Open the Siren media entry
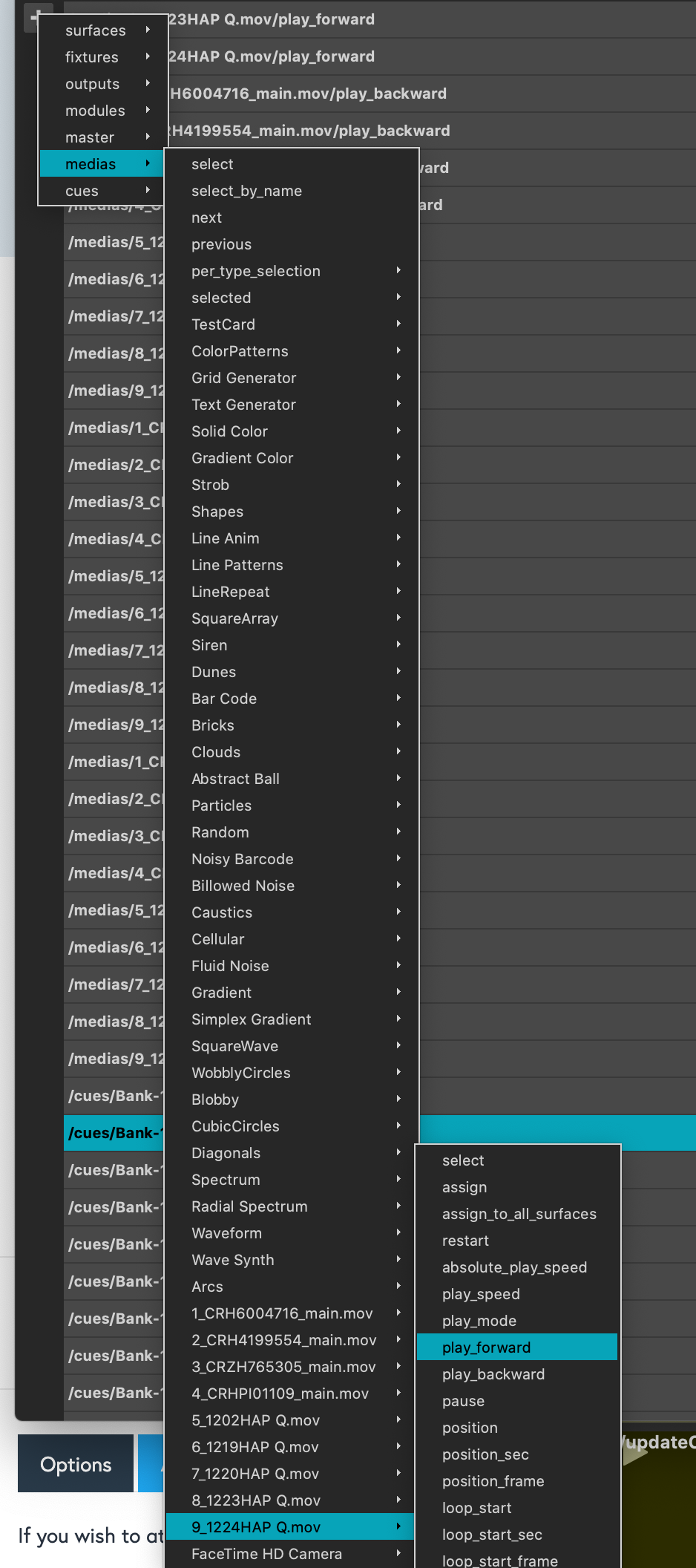Image resolution: width=696 pixels, height=1568 pixels. coord(292,645)
